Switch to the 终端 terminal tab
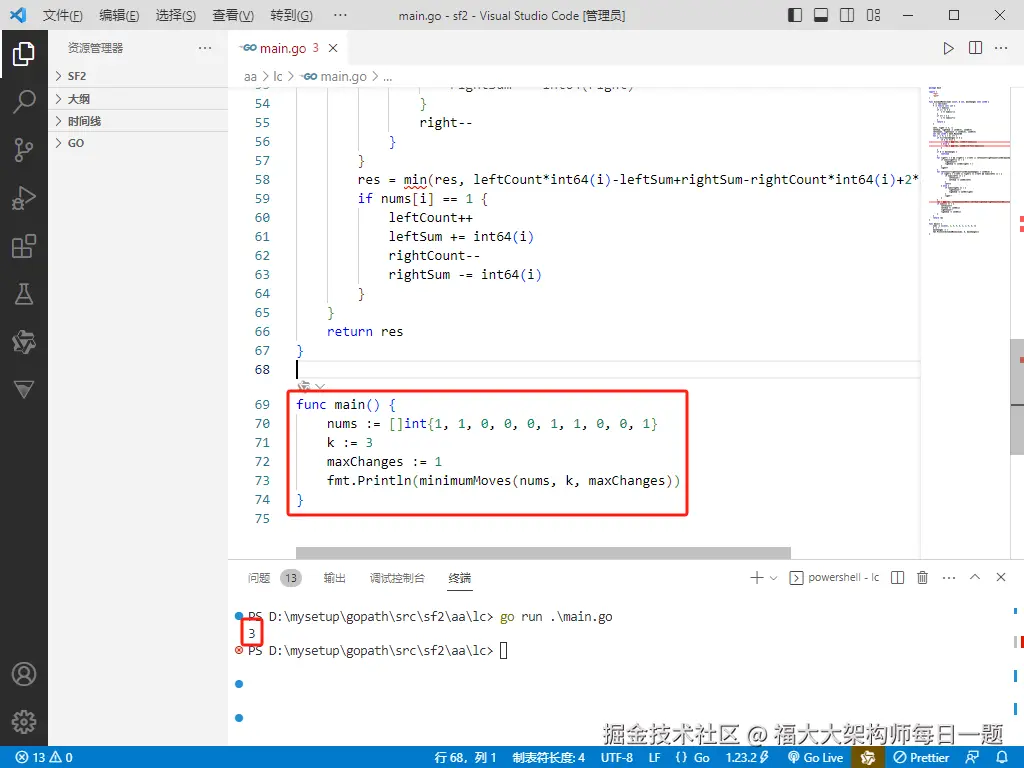Viewport: 1024px width, 768px height. (460, 578)
